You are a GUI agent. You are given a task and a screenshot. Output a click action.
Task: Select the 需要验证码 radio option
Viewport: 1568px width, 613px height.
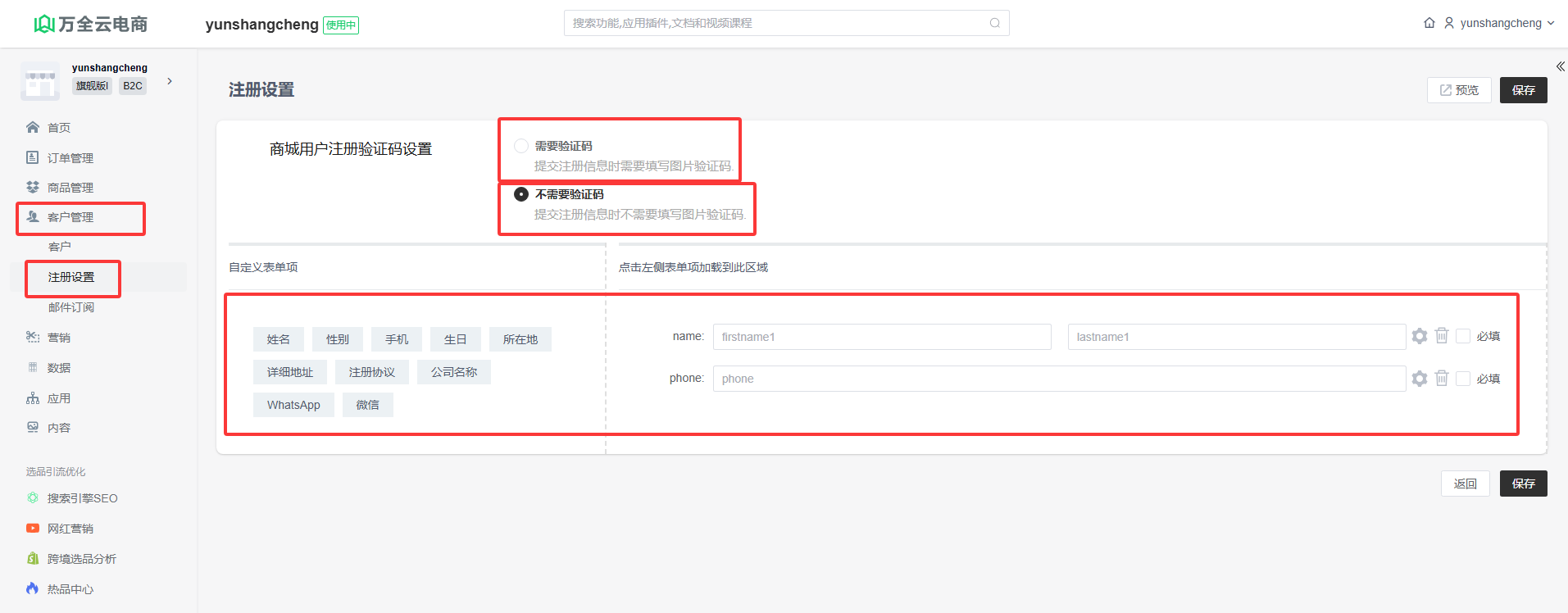tap(520, 146)
